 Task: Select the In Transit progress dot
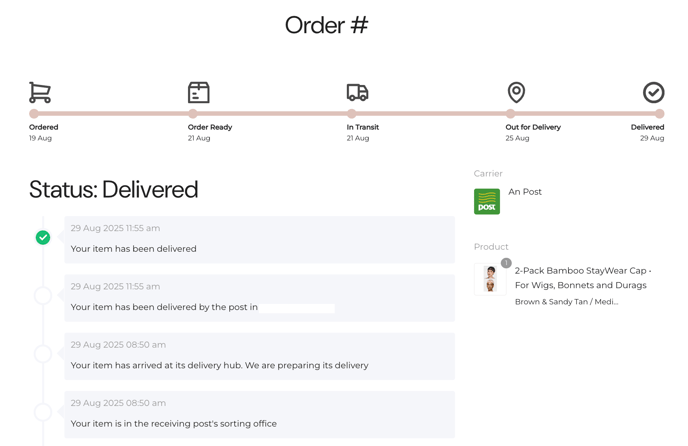point(351,114)
